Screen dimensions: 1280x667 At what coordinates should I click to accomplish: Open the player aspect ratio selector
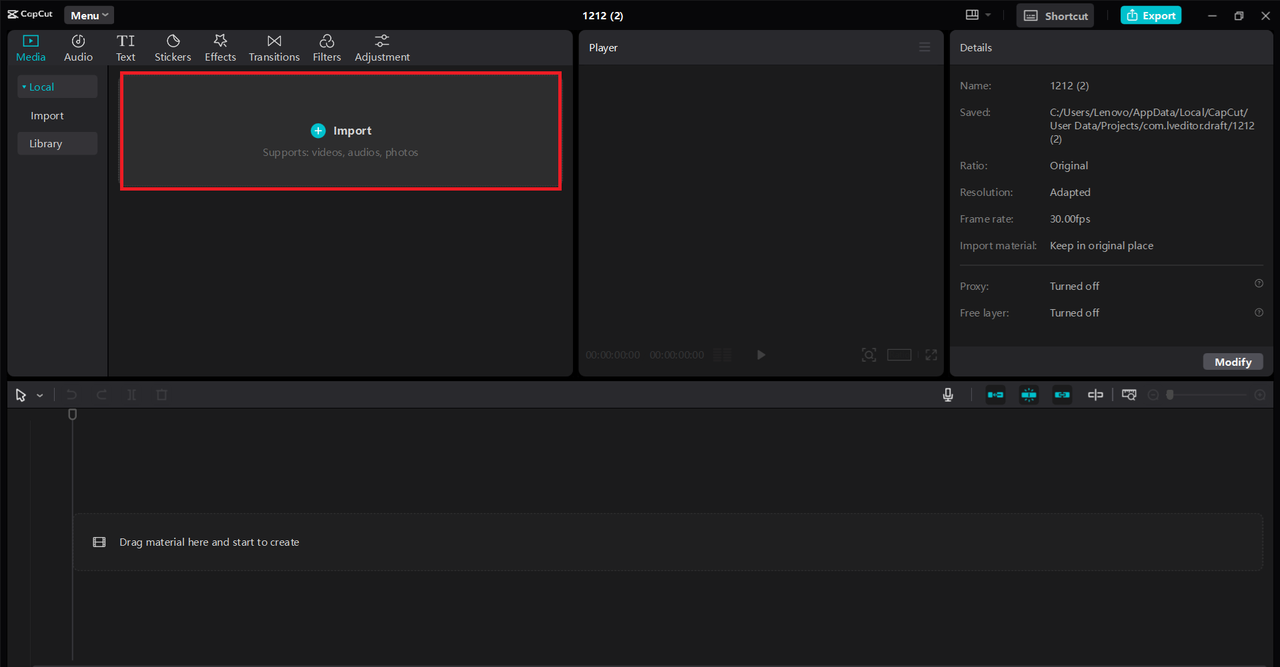(x=899, y=355)
